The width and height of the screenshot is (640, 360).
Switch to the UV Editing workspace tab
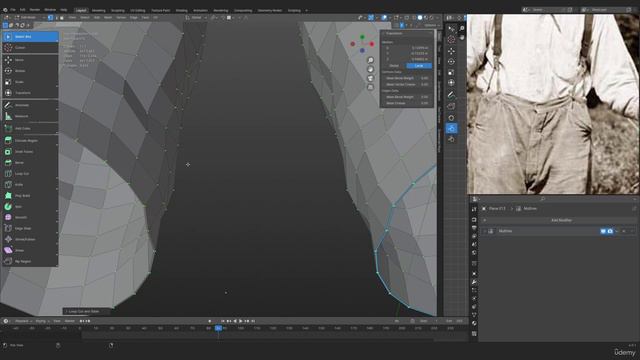[x=138, y=11]
